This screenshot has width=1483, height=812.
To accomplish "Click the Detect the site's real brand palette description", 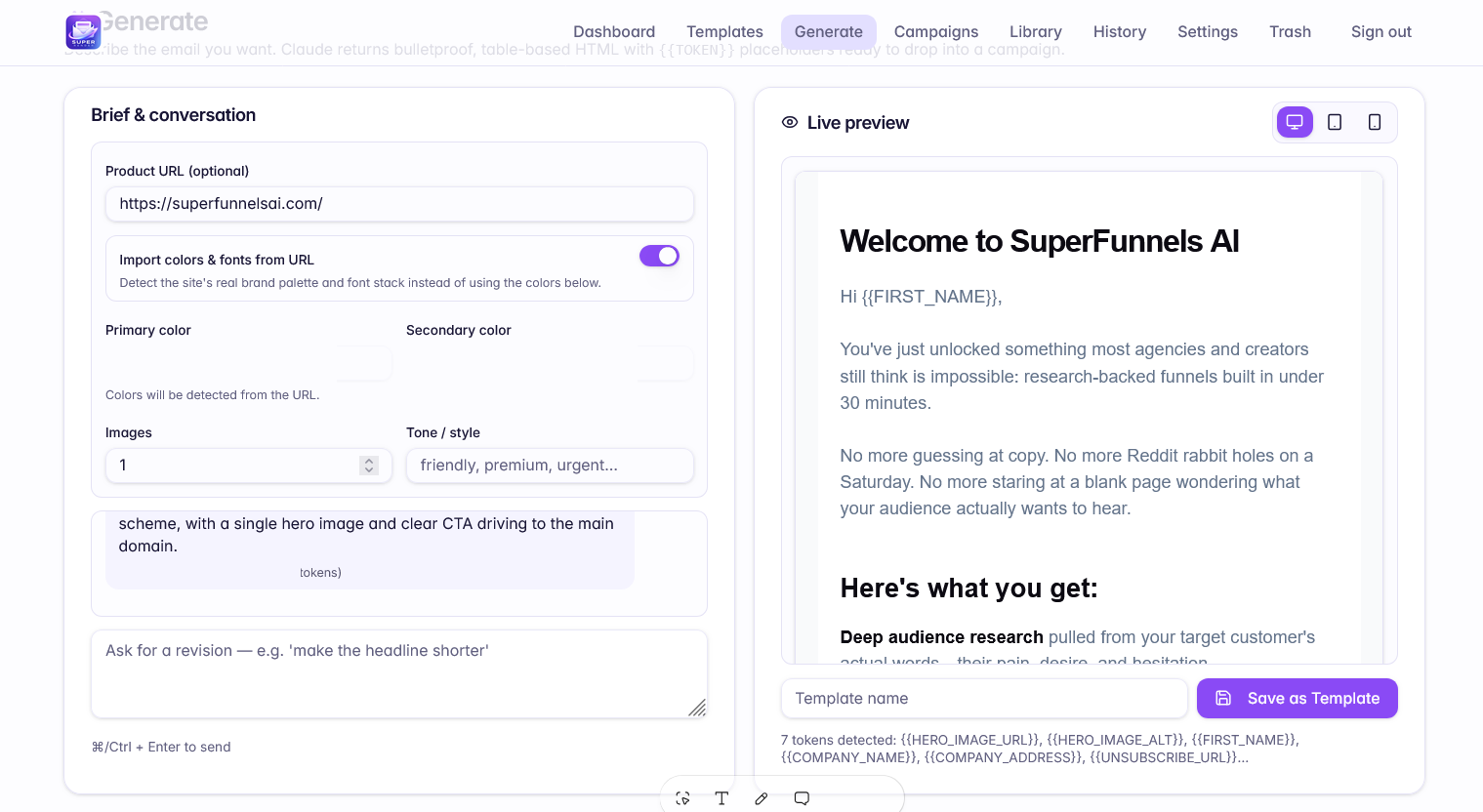I will coord(360,283).
